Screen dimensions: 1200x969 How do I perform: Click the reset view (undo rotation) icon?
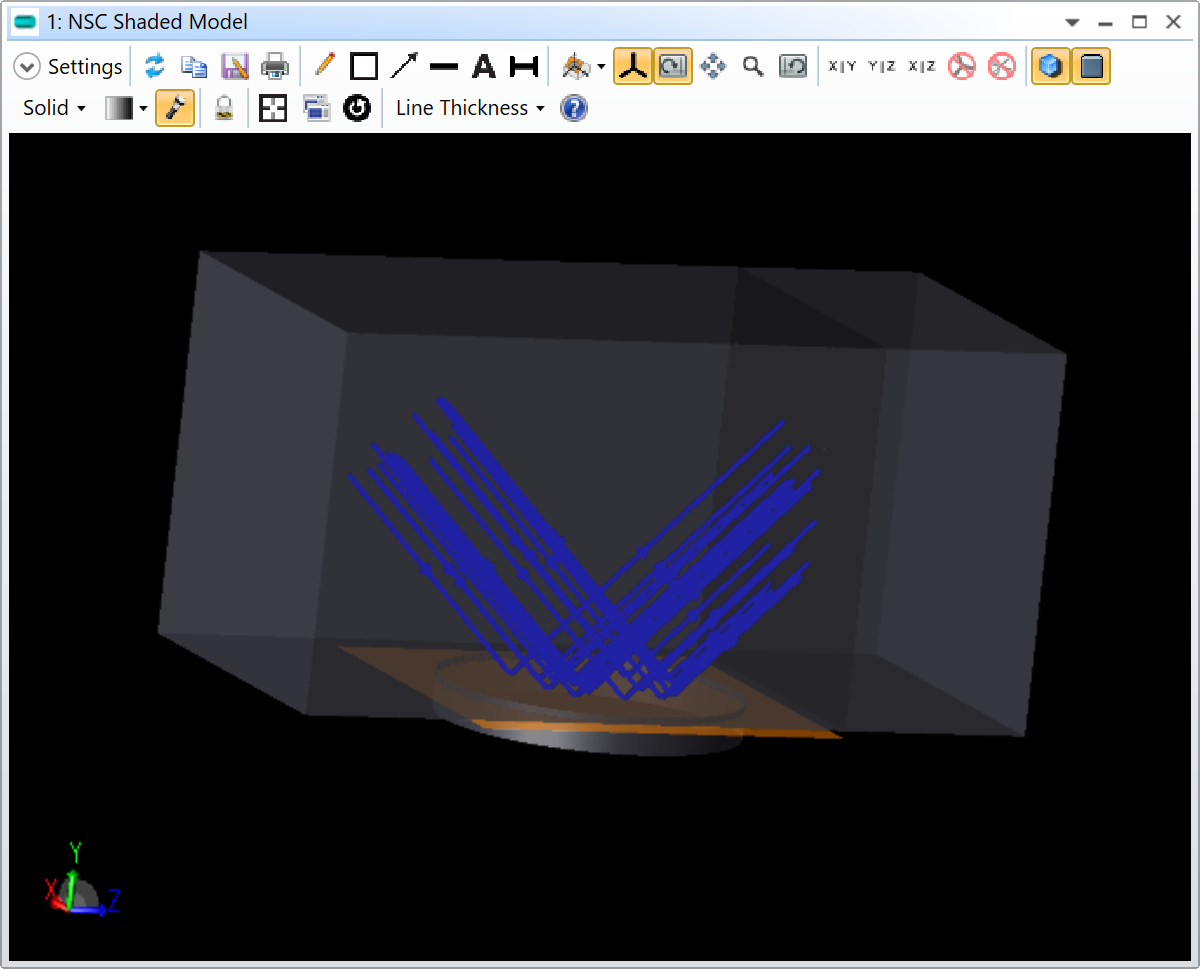pyautogui.click(x=793, y=67)
